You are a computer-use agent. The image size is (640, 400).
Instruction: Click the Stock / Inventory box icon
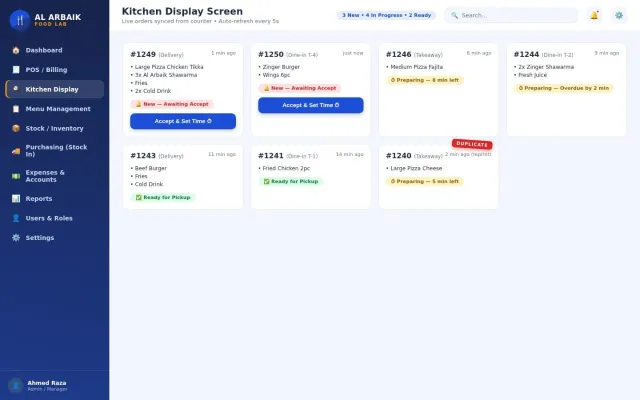point(16,128)
